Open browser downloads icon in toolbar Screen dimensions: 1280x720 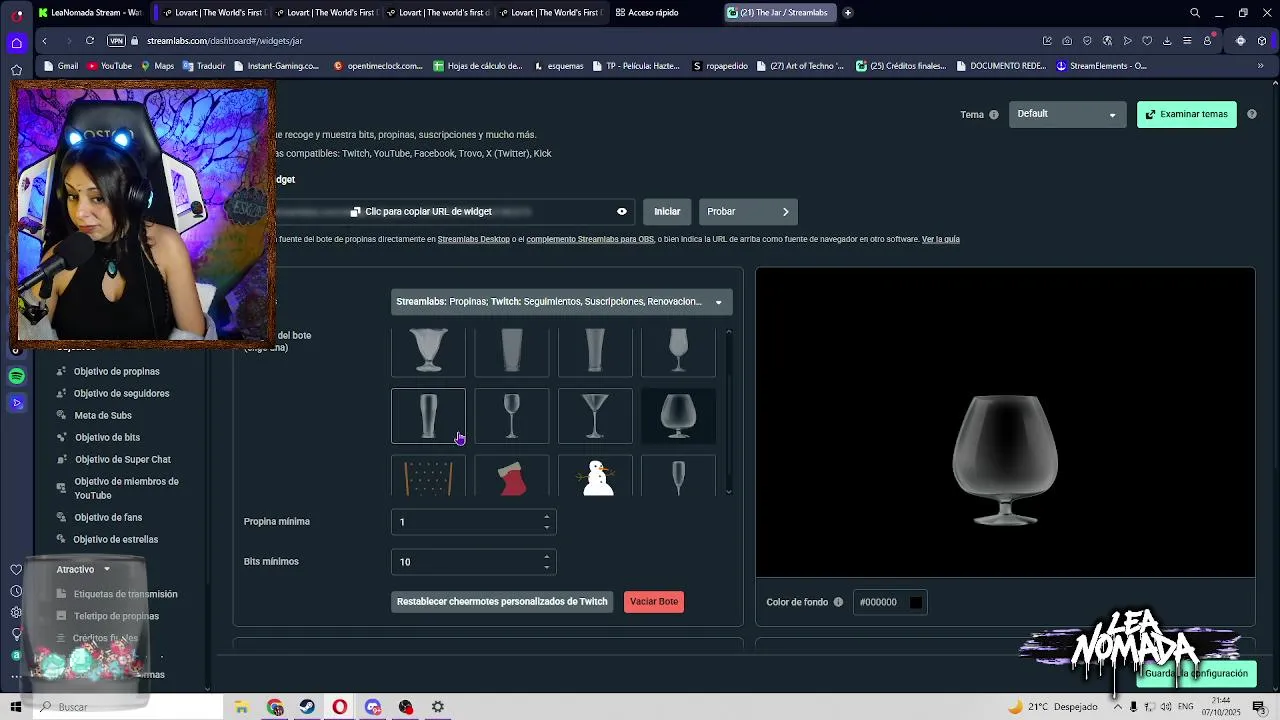tap(1167, 41)
